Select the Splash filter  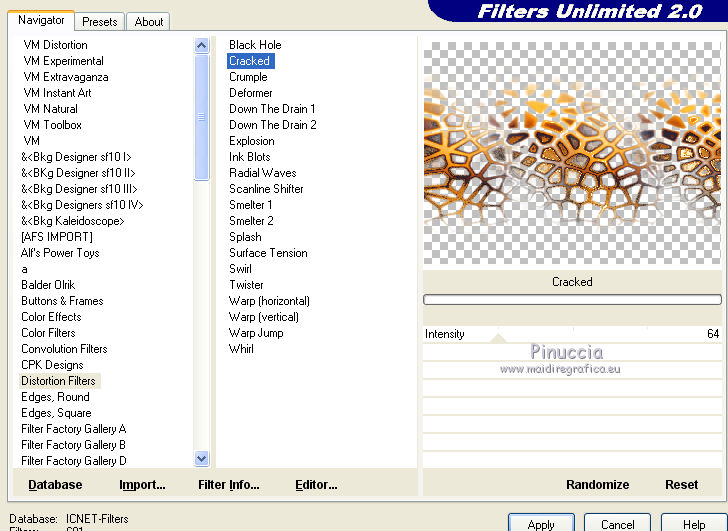(245, 237)
